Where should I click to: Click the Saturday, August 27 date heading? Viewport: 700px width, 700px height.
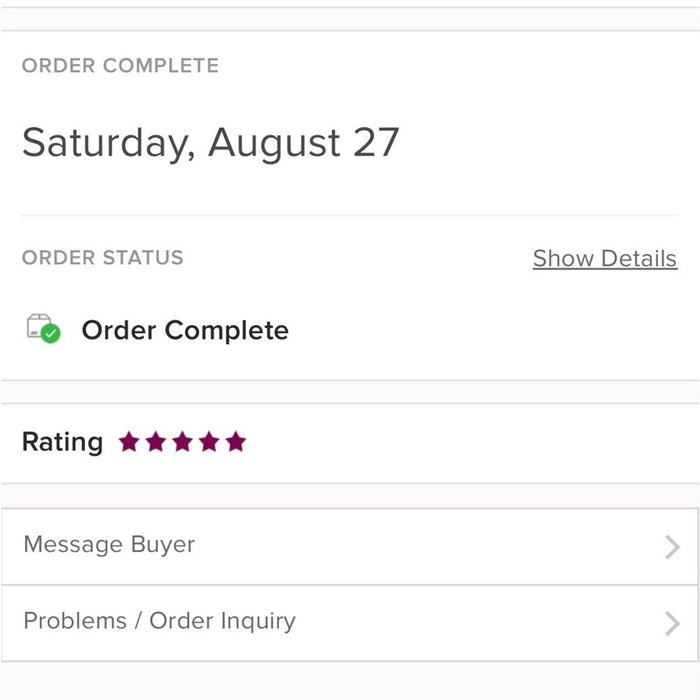click(210, 142)
